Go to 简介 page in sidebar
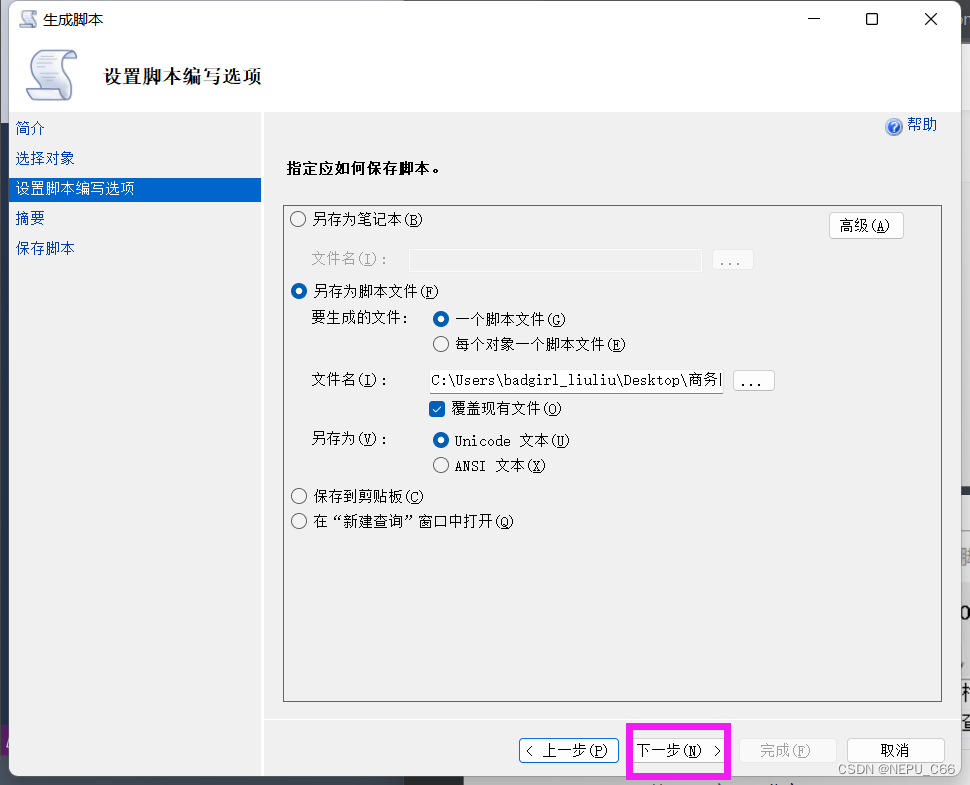The height and width of the screenshot is (785, 970). 30,129
